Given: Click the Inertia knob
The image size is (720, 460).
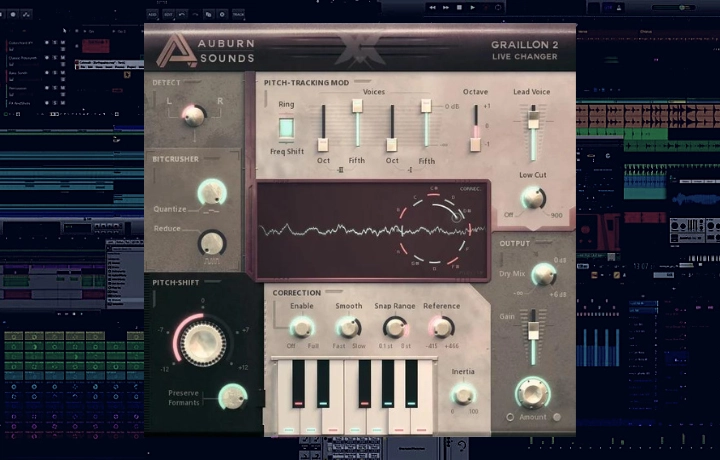Looking at the screenshot, I should [x=463, y=394].
